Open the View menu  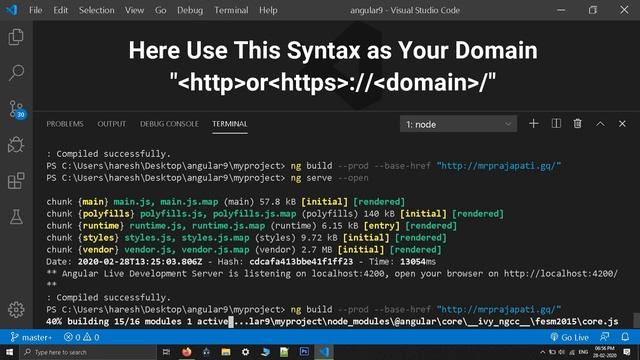tap(134, 10)
